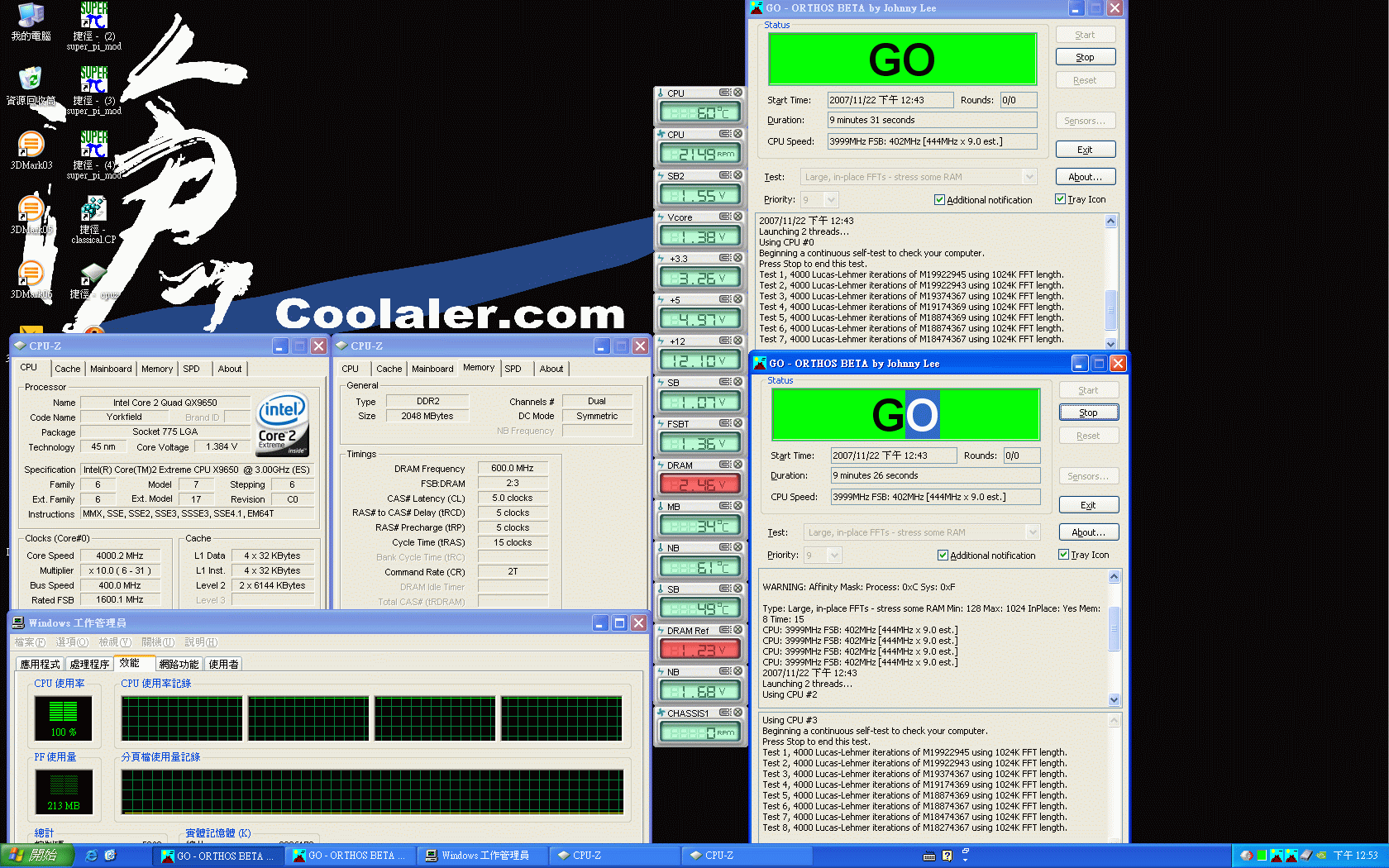Close the +3.3 voltage sensor widget
The image size is (1389, 868).
pyautogui.click(x=737, y=258)
